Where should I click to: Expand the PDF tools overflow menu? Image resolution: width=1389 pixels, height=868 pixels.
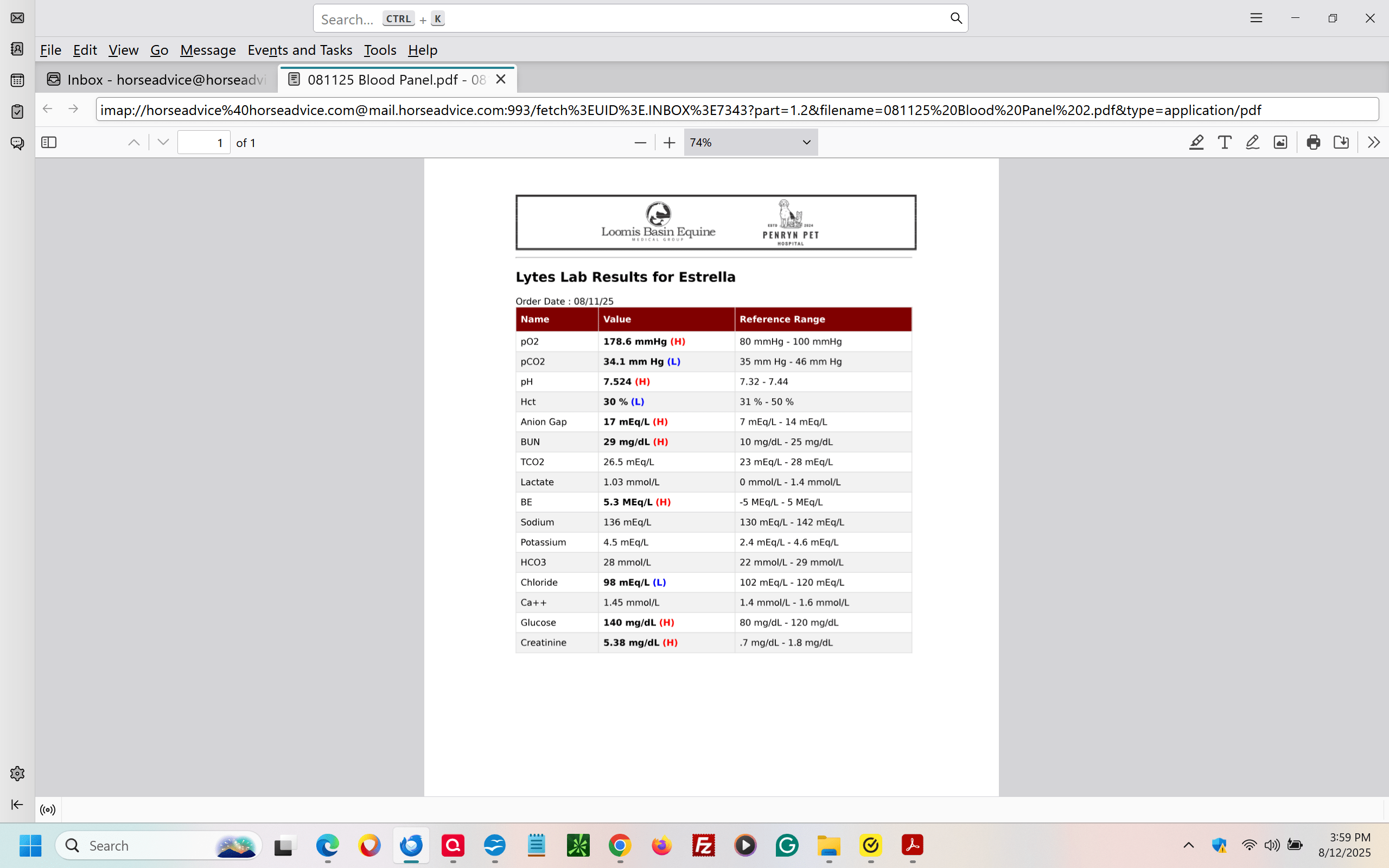tap(1373, 142)
